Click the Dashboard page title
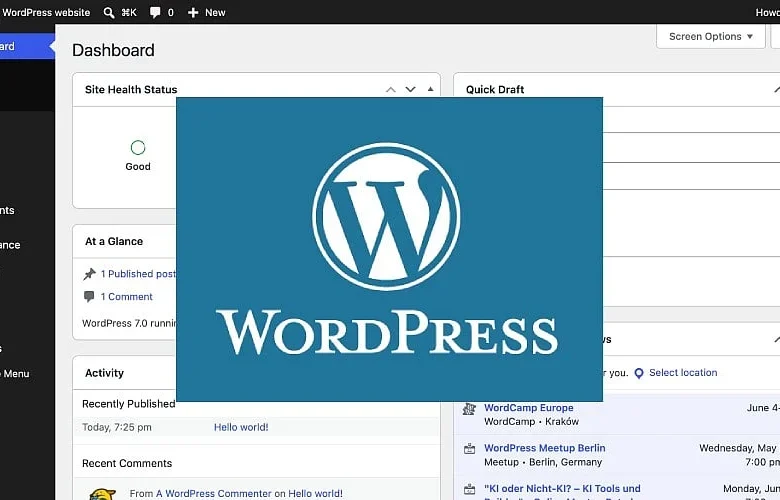The height and width of the screenshot is (500, 780). click(113, 50)
